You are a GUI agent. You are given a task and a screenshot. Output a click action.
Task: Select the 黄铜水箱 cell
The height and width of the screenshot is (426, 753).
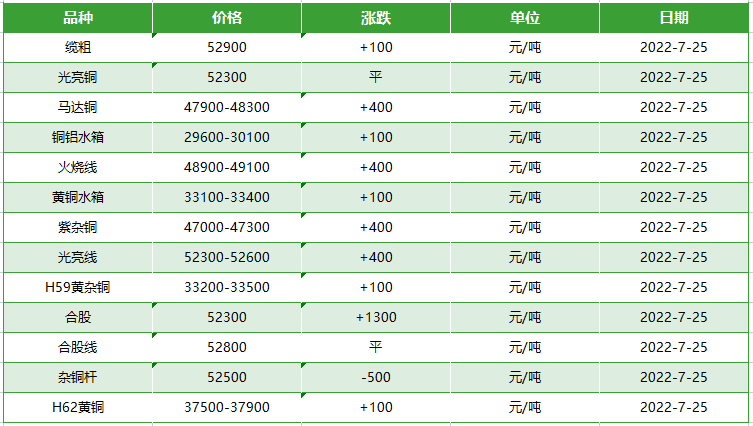[78, 198]
